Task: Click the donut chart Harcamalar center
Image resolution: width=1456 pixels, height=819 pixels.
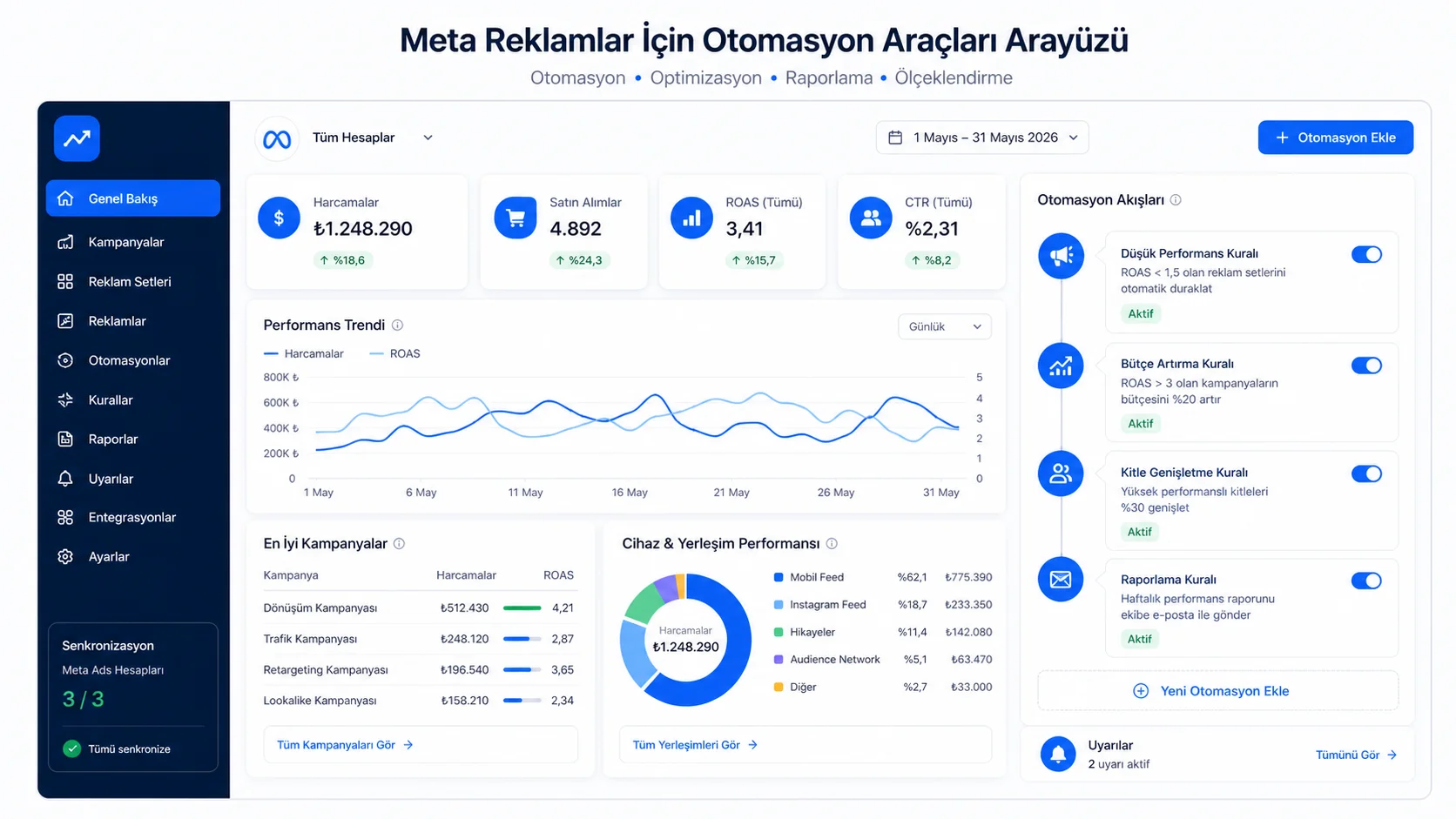Action: click(685, 640)
